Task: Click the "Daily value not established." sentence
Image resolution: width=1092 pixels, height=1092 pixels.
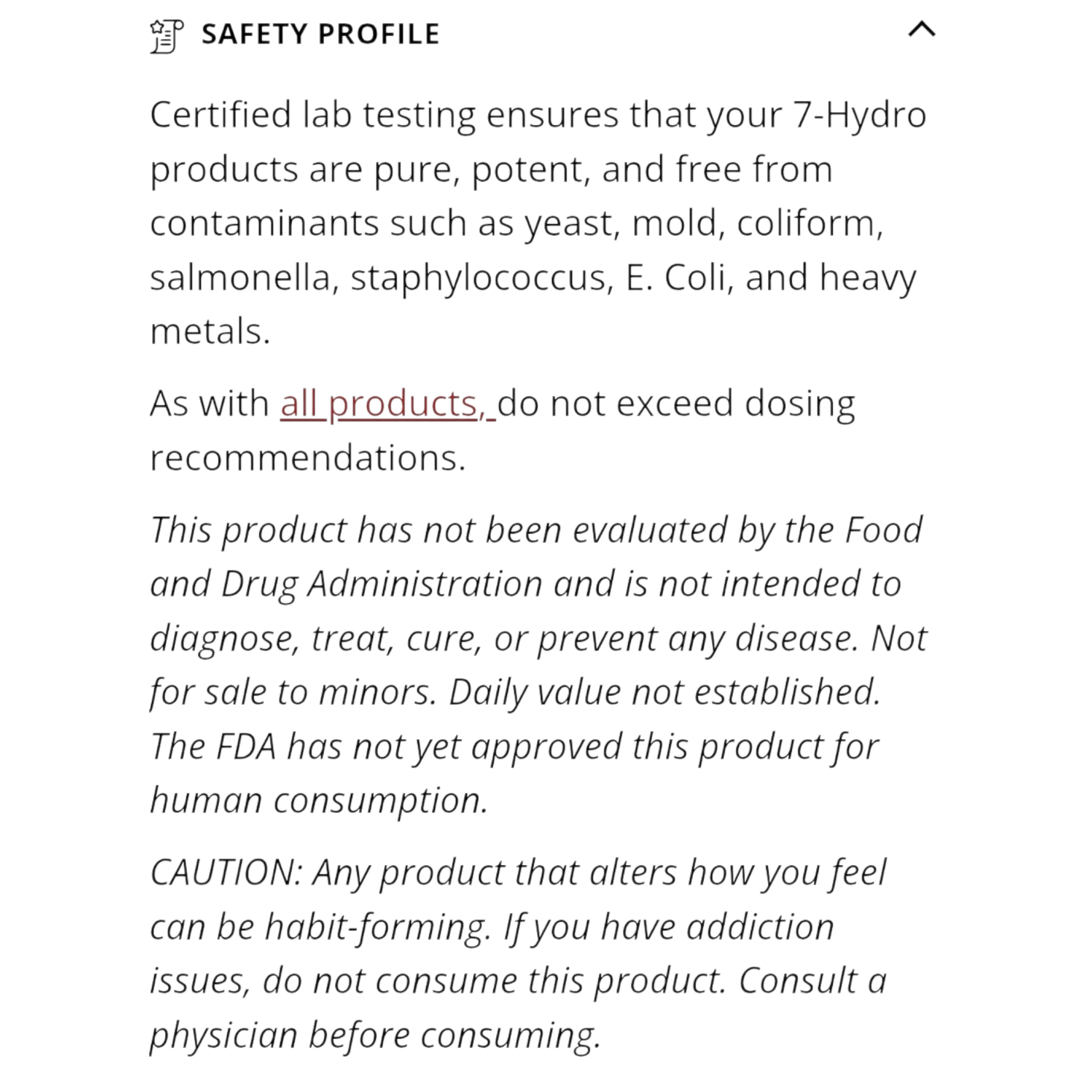Action: pyautogui.click(x=665, y=693)
